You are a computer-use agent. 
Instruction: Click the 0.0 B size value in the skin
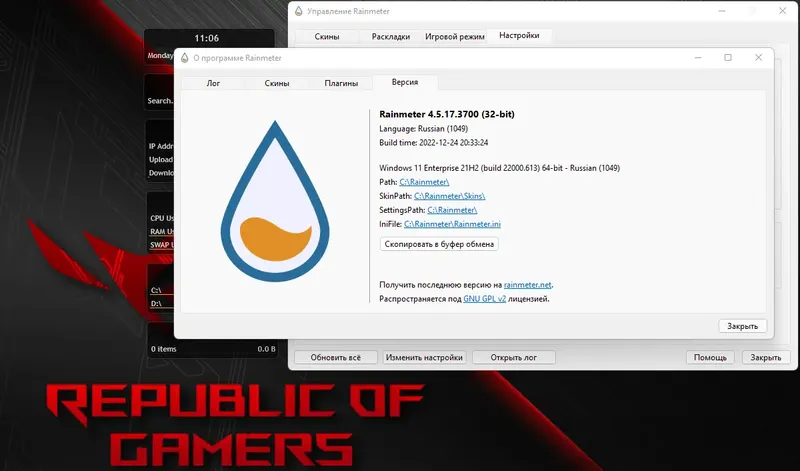[266, 349]
